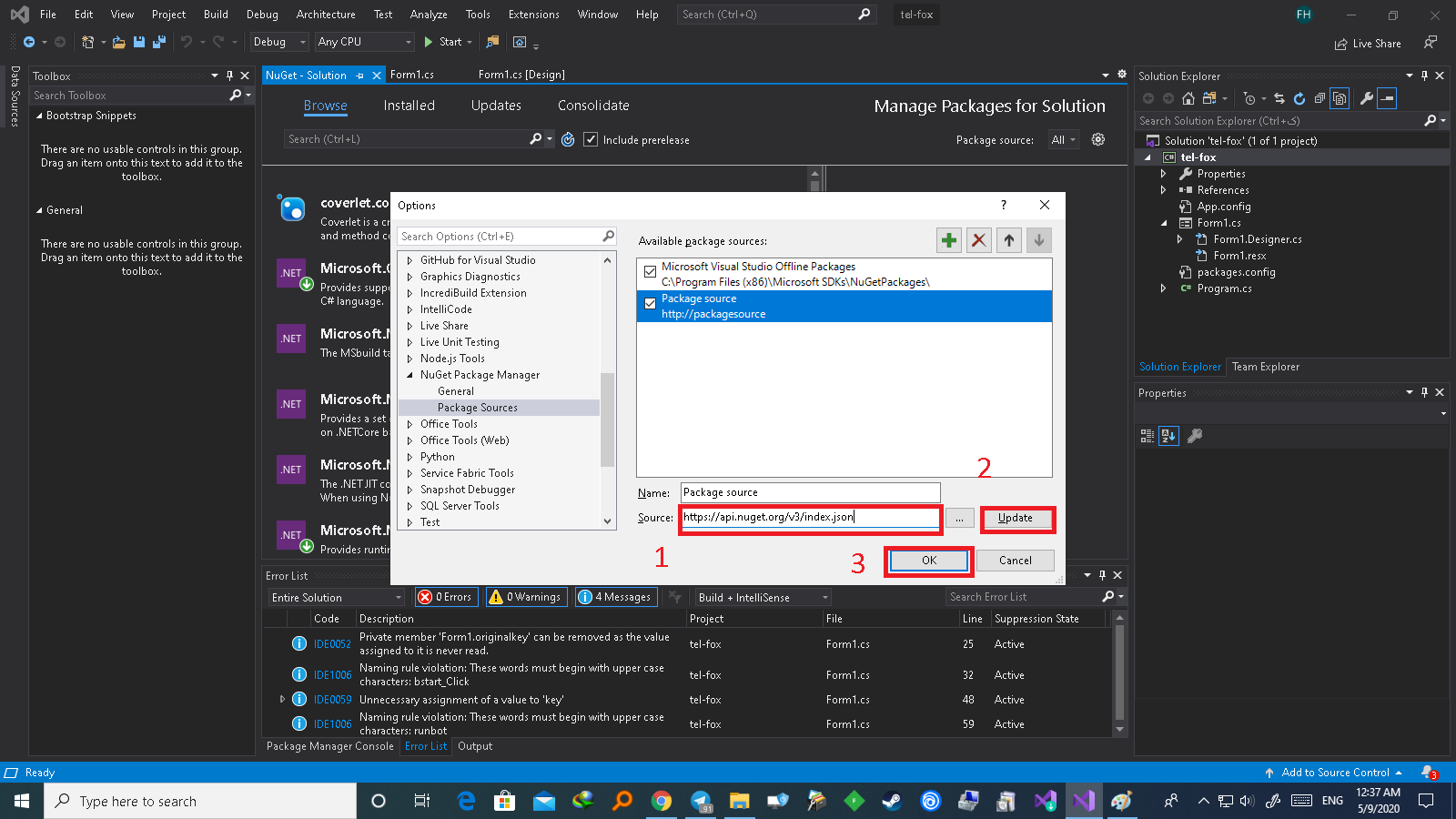Click into the Source URL input field

tap(810, 517)
